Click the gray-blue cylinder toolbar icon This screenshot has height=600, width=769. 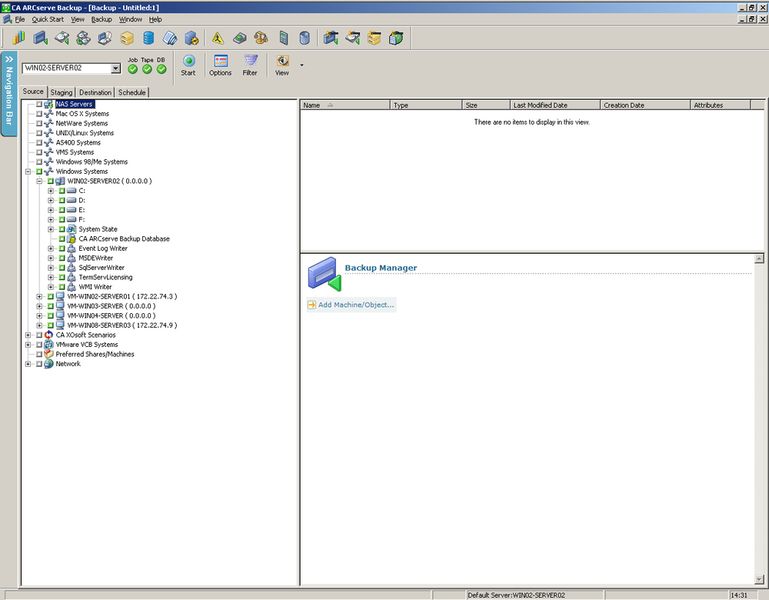[x=304, y=38]
